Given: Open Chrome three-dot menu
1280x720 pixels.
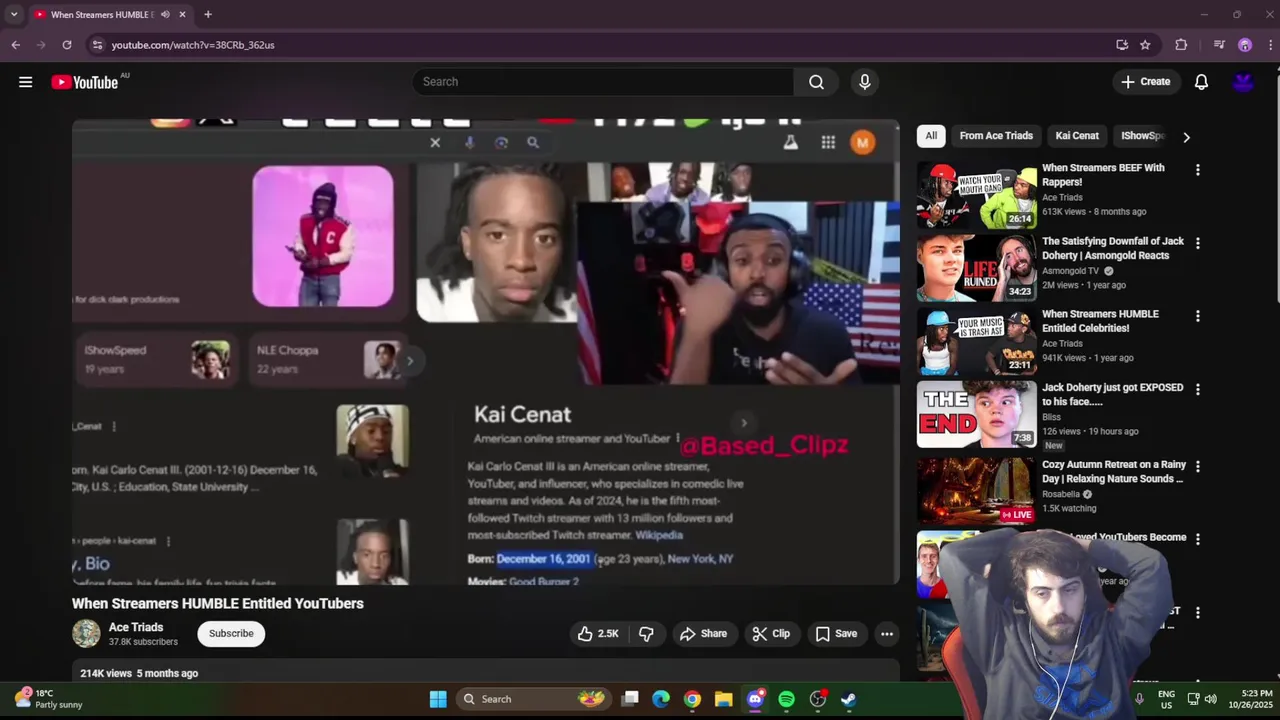Looking at the screenshot, I should tap(1270, 45).
